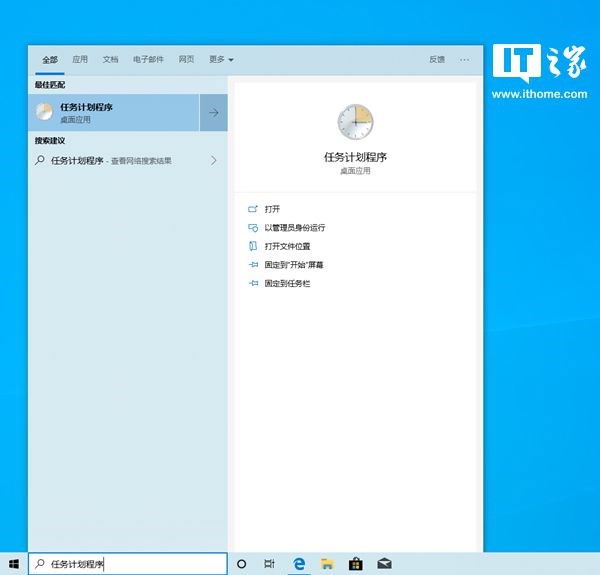Switch to the 应用 tab
Viewport: 600px width, 575px height.
click(x=80, y=59)
